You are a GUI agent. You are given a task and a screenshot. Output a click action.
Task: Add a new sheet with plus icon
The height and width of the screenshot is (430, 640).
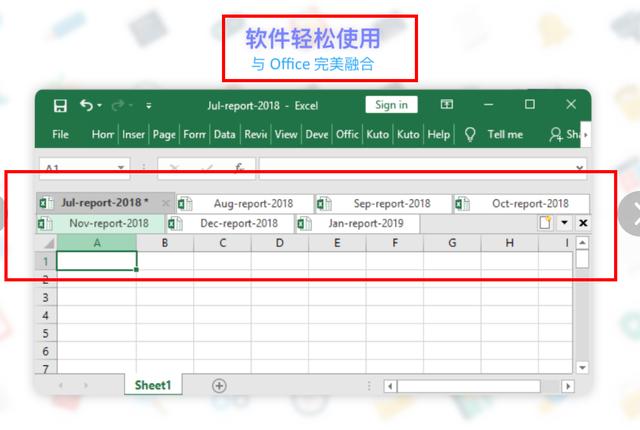tap(219, 386)
